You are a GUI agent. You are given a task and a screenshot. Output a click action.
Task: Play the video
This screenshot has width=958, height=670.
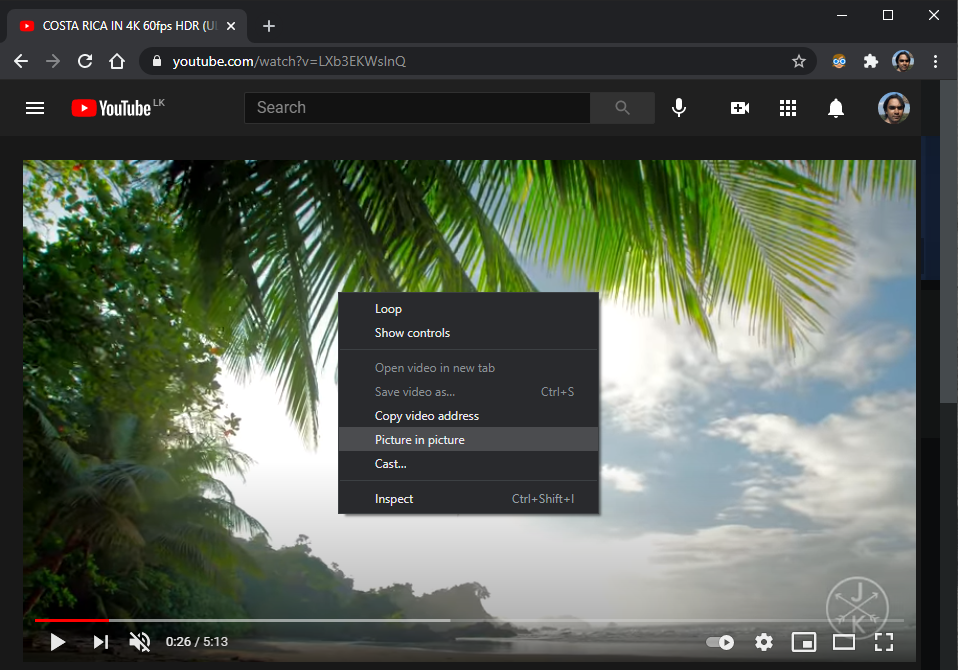click(x=58, y=642)
